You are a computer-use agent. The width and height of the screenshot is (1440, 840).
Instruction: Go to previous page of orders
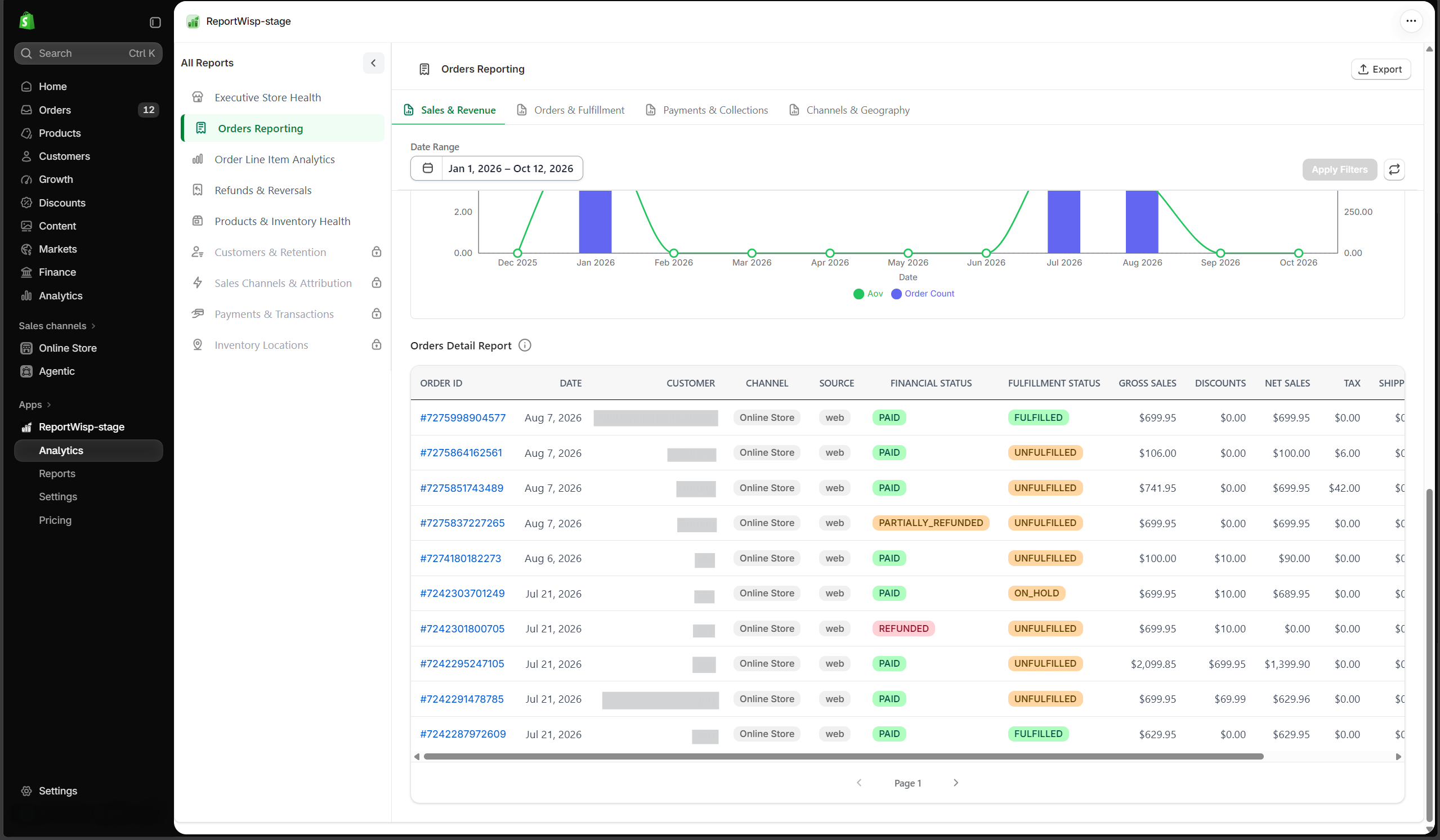[x=859, y=783]
